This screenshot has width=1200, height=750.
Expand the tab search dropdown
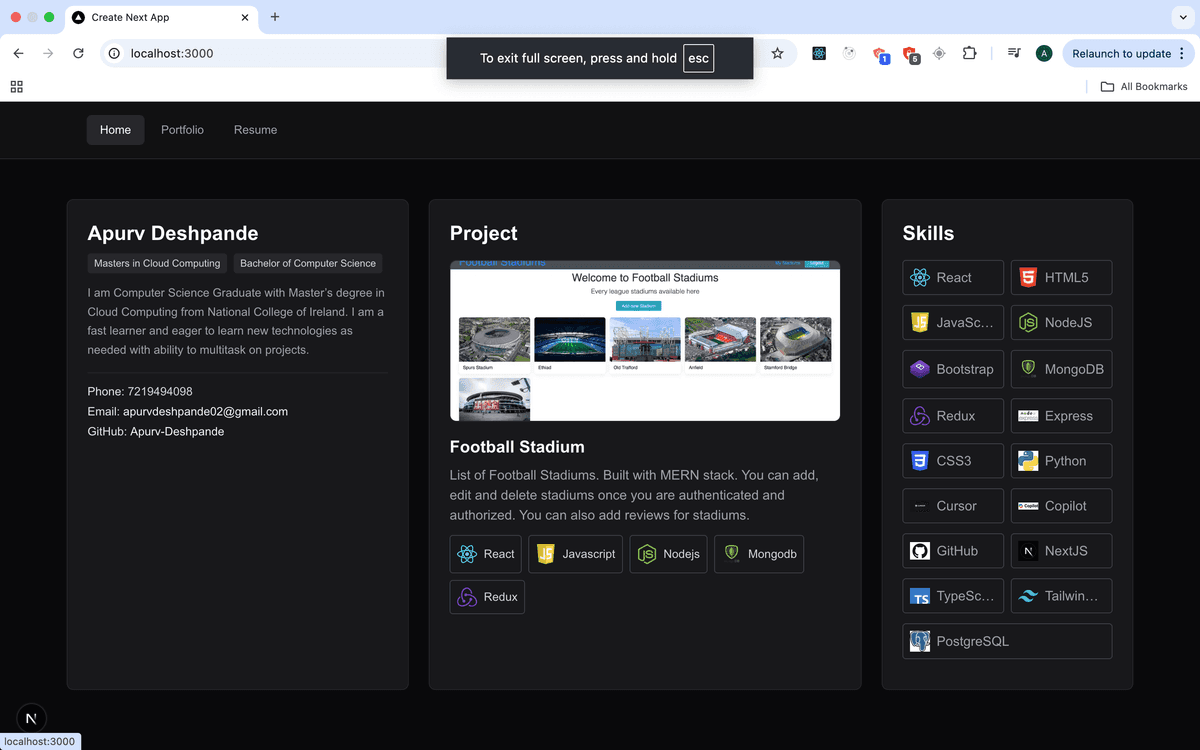point(1184,17)
